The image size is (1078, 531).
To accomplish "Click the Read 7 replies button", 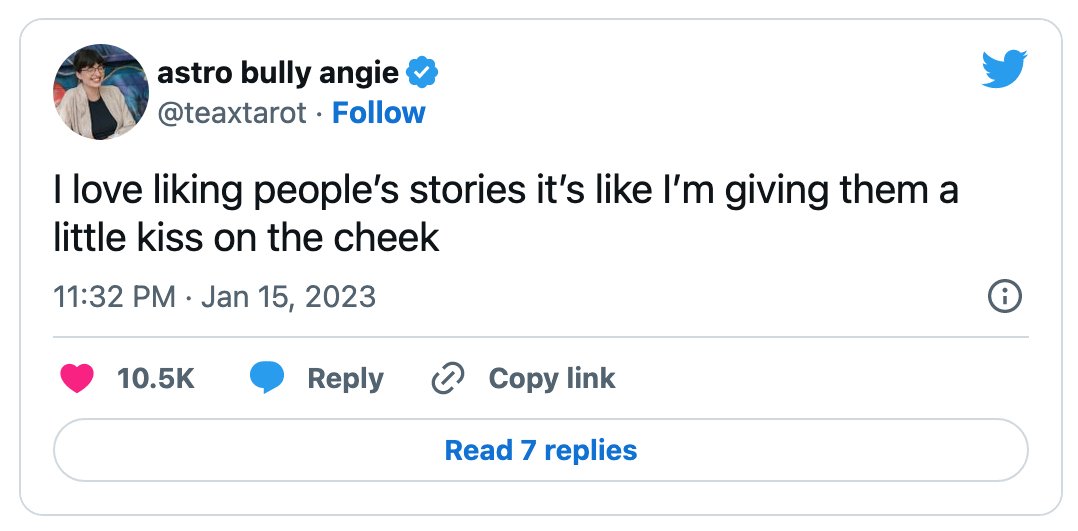I will click(x=540, y=451).
